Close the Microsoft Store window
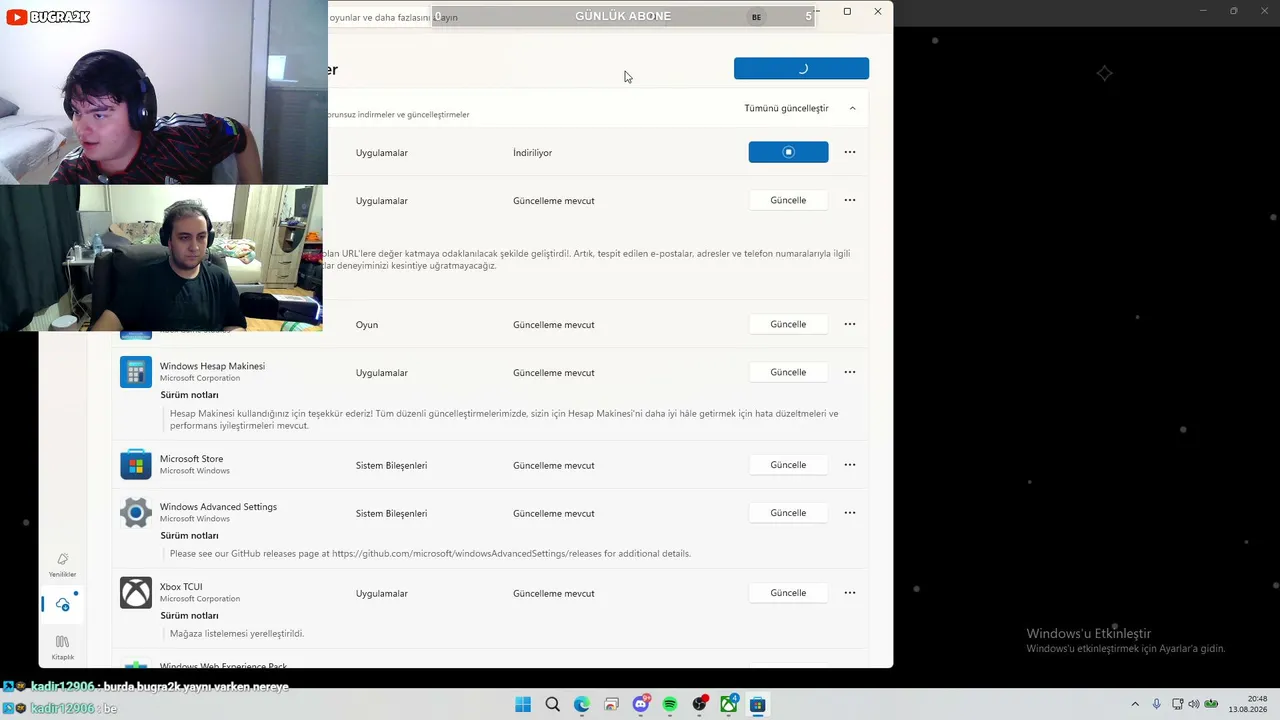The height and width of the screenshot is (720, 1280). [x=878, y=12]
